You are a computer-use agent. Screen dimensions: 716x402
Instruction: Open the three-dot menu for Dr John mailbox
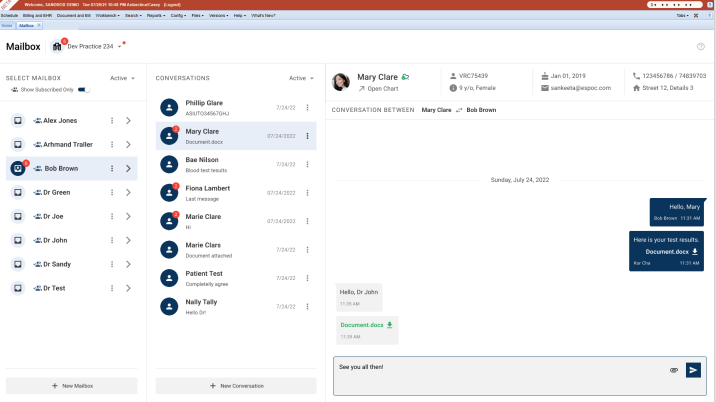click(112, 240)
